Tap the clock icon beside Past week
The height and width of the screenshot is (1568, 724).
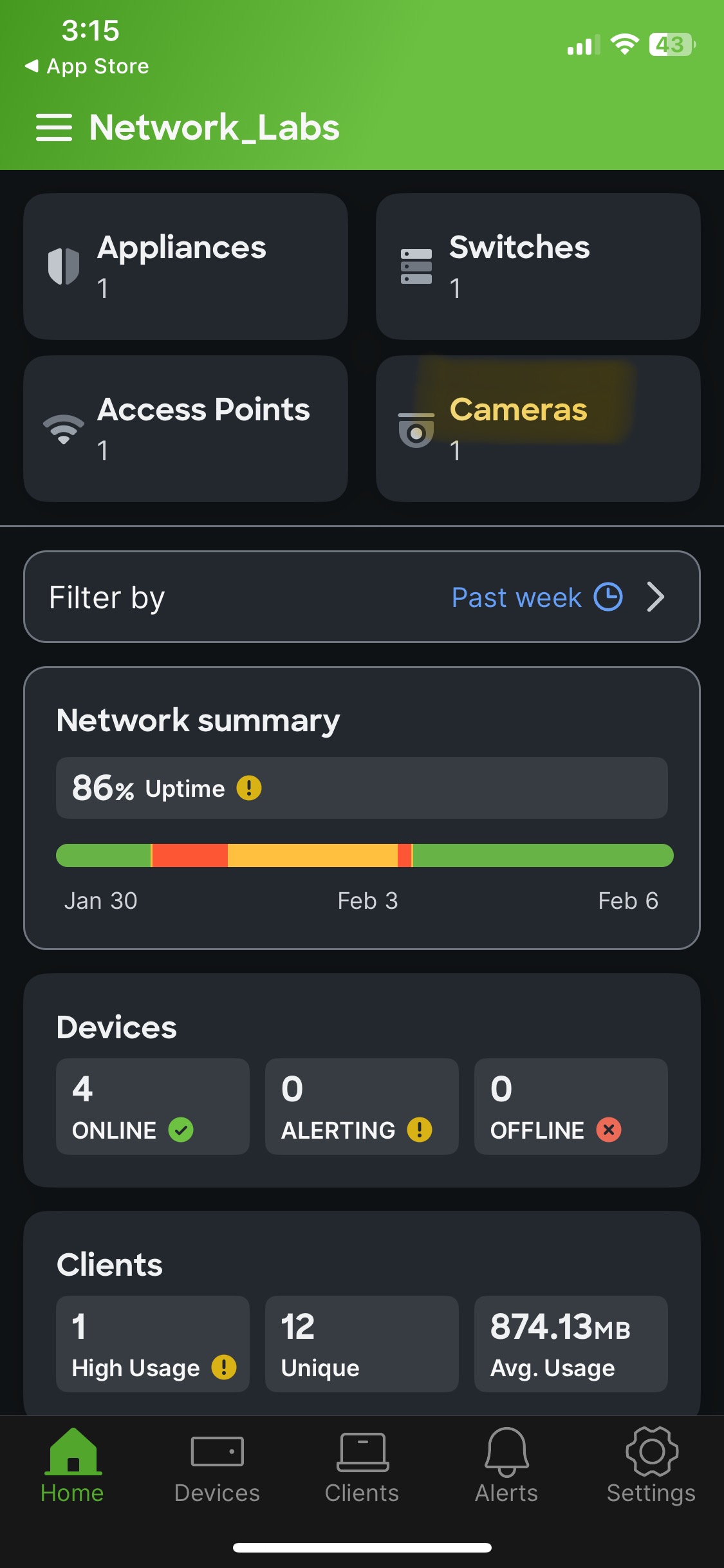point(608,597)
